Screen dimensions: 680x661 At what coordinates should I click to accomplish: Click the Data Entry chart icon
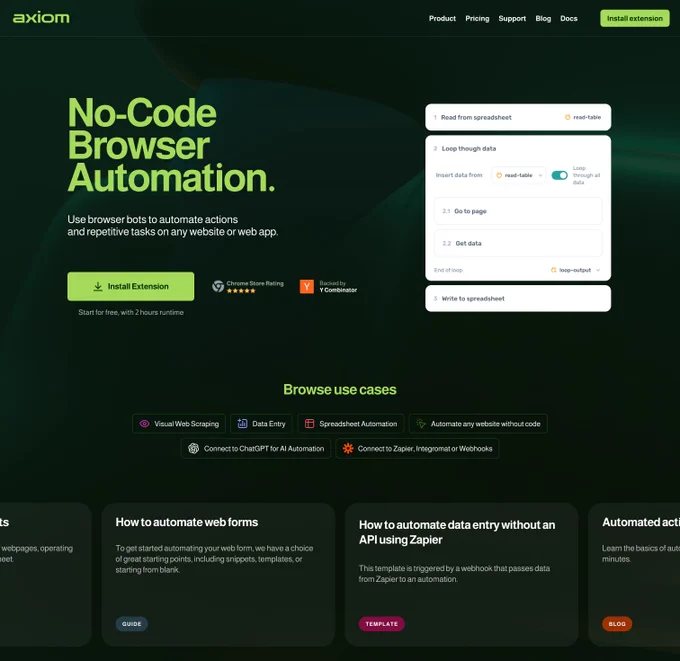coord(242,424)
